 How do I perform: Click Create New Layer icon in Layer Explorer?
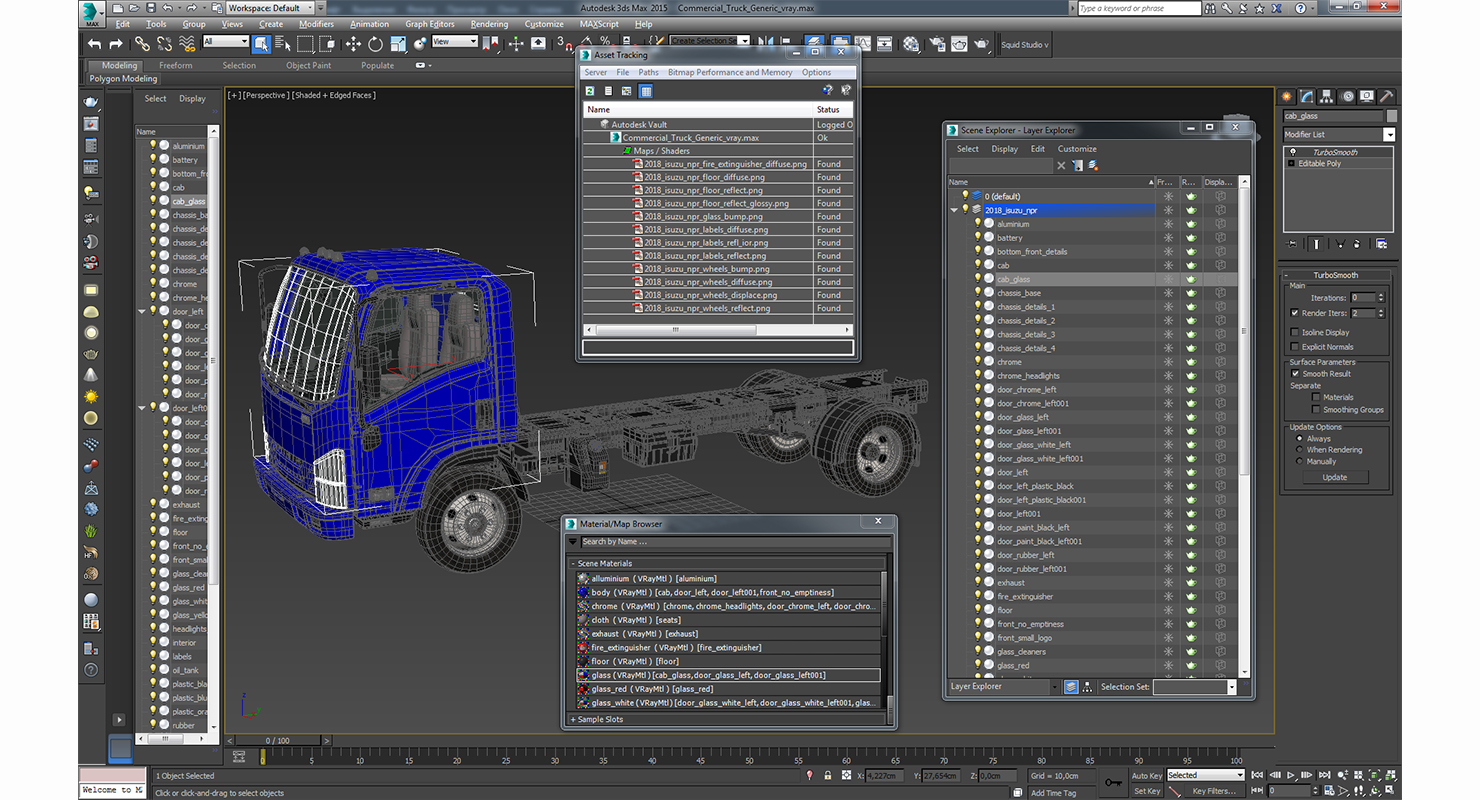[x=1093, y=166]
